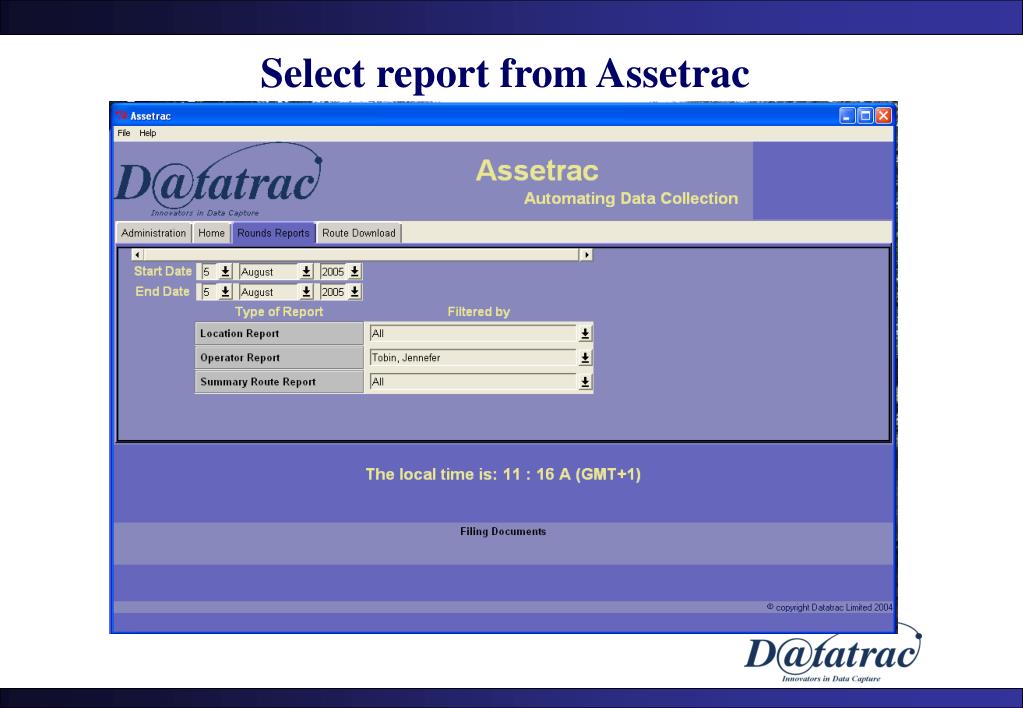Screen dimensions: 1023x708
Task: Open the Route Download tab
Action: [x=359, y=233]
